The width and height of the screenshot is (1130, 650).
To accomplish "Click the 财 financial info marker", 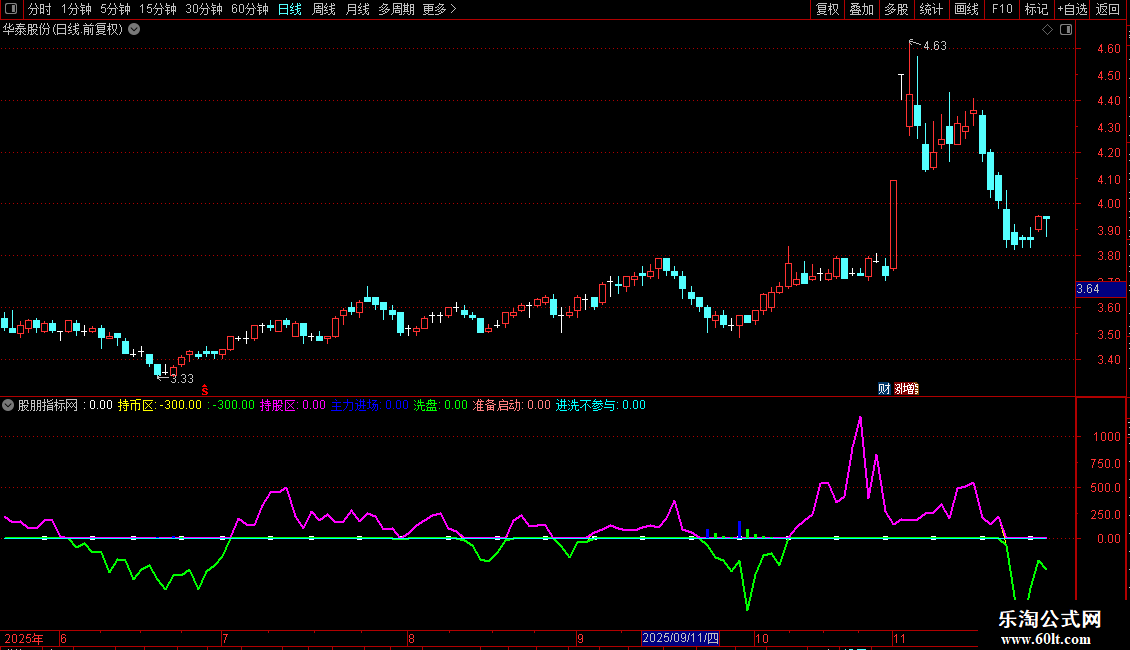I will click(x=884, y=389).
